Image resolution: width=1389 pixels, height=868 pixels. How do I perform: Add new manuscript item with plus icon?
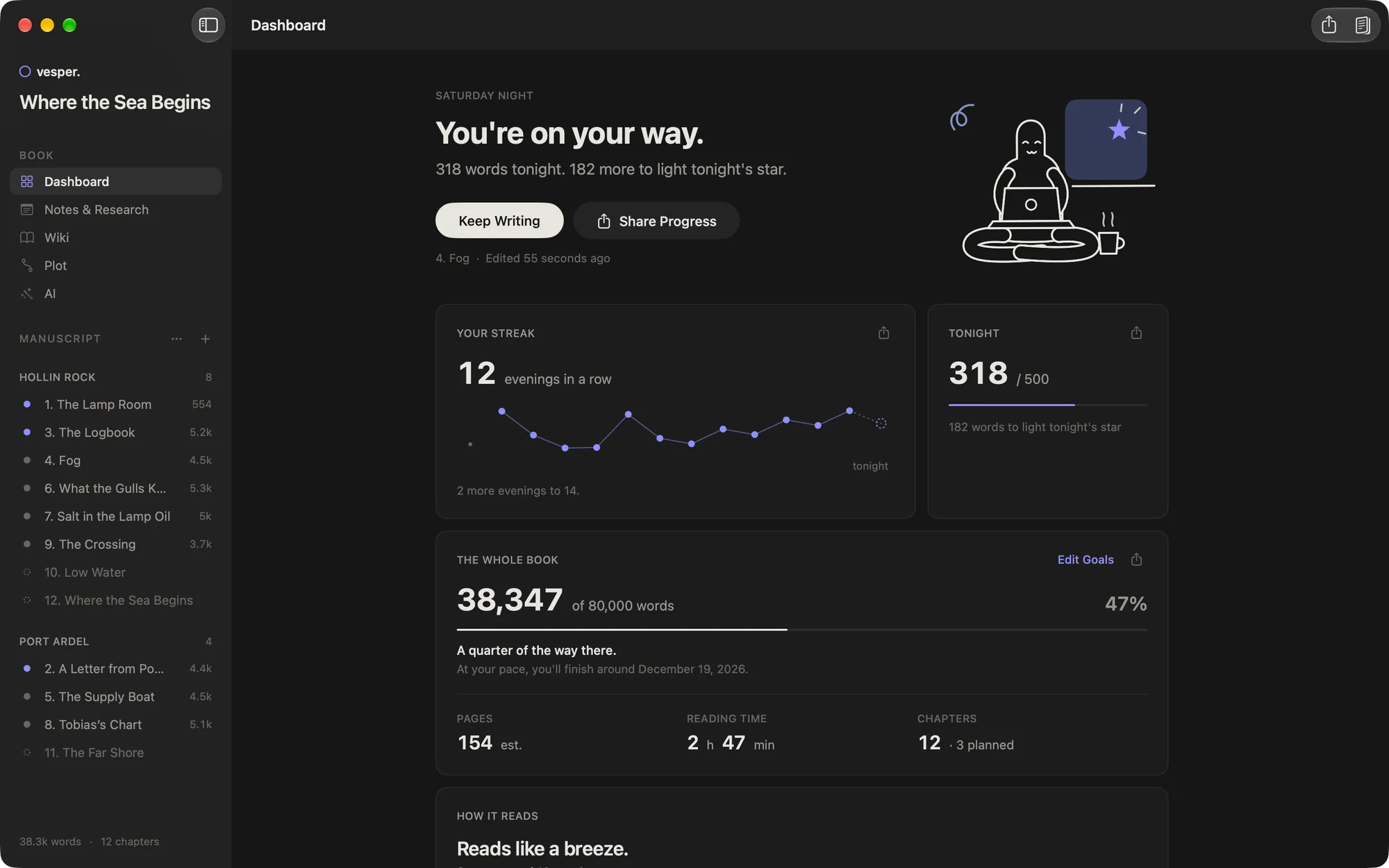tap(206, 339)
